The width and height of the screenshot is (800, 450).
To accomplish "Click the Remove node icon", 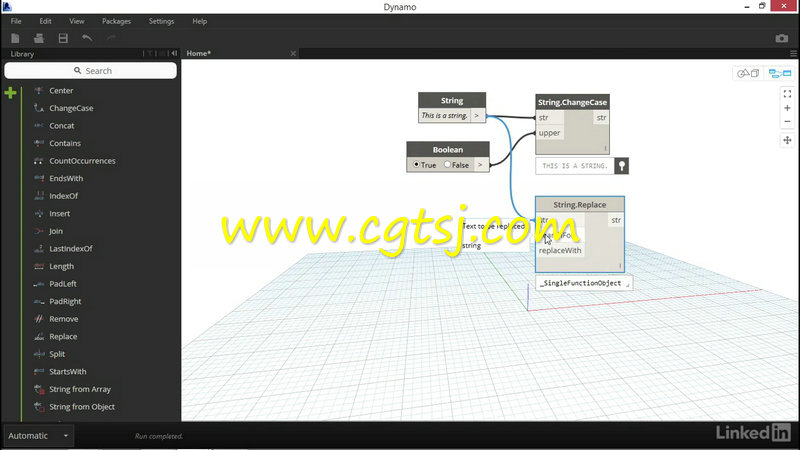I will (39, 319).
